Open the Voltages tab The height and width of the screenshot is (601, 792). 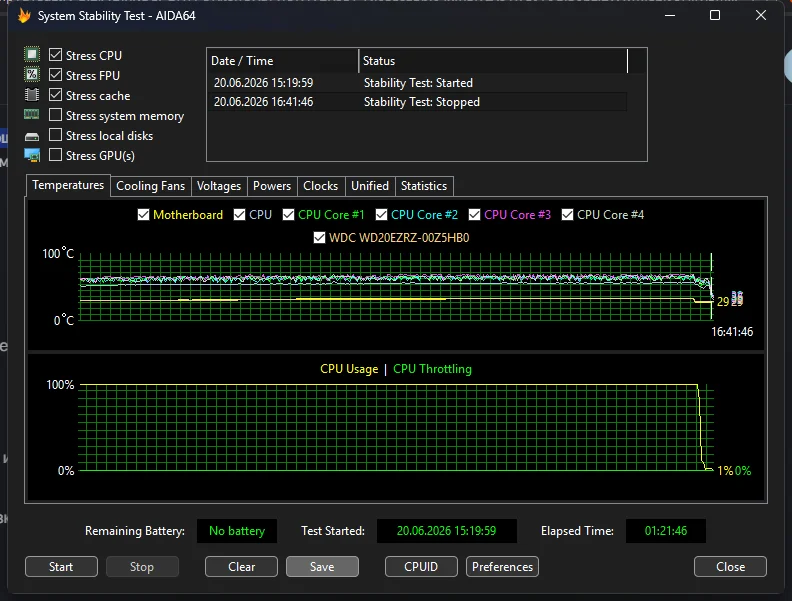[219, 186]
